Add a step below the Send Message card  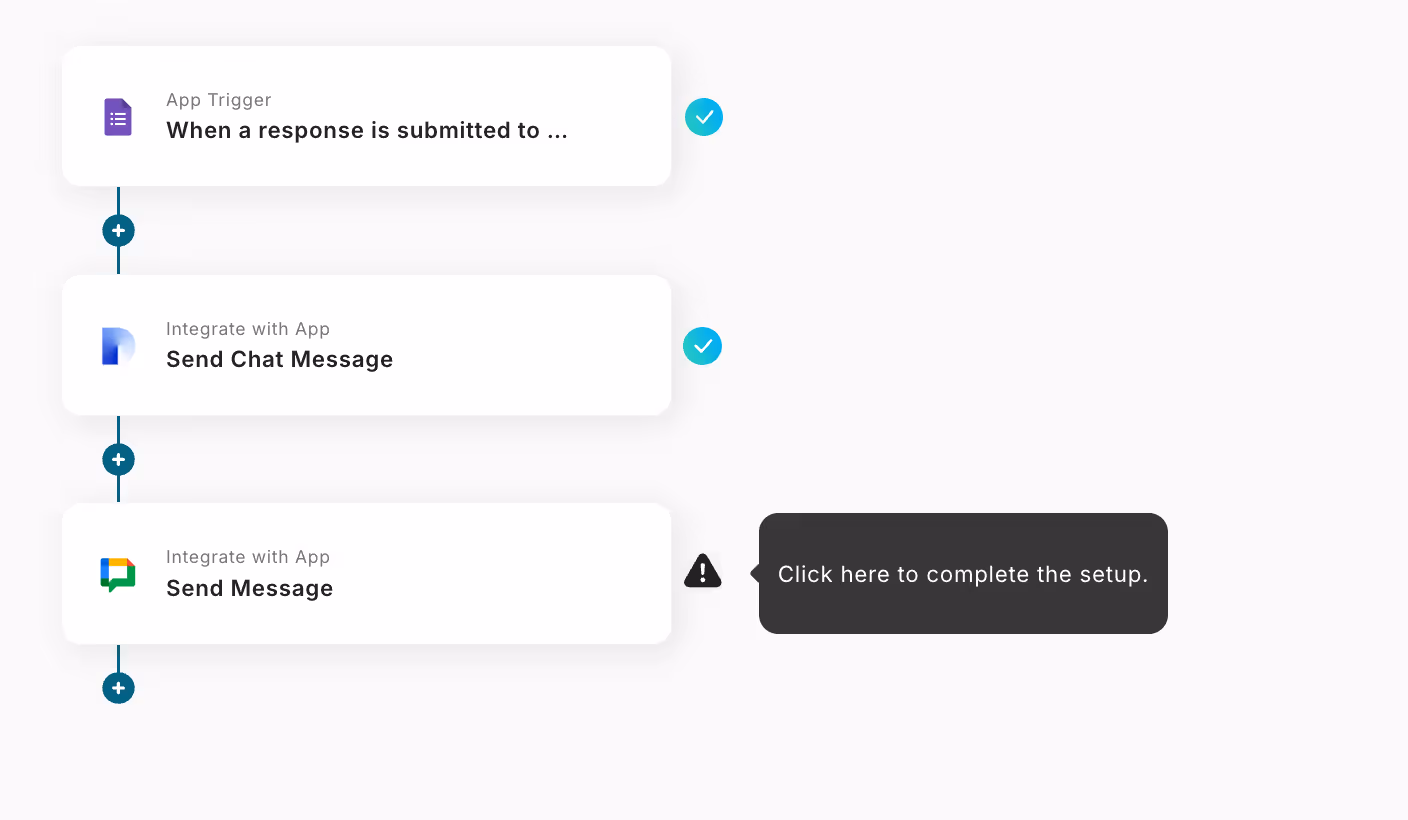pyautogui.click(x=118, y=688)
